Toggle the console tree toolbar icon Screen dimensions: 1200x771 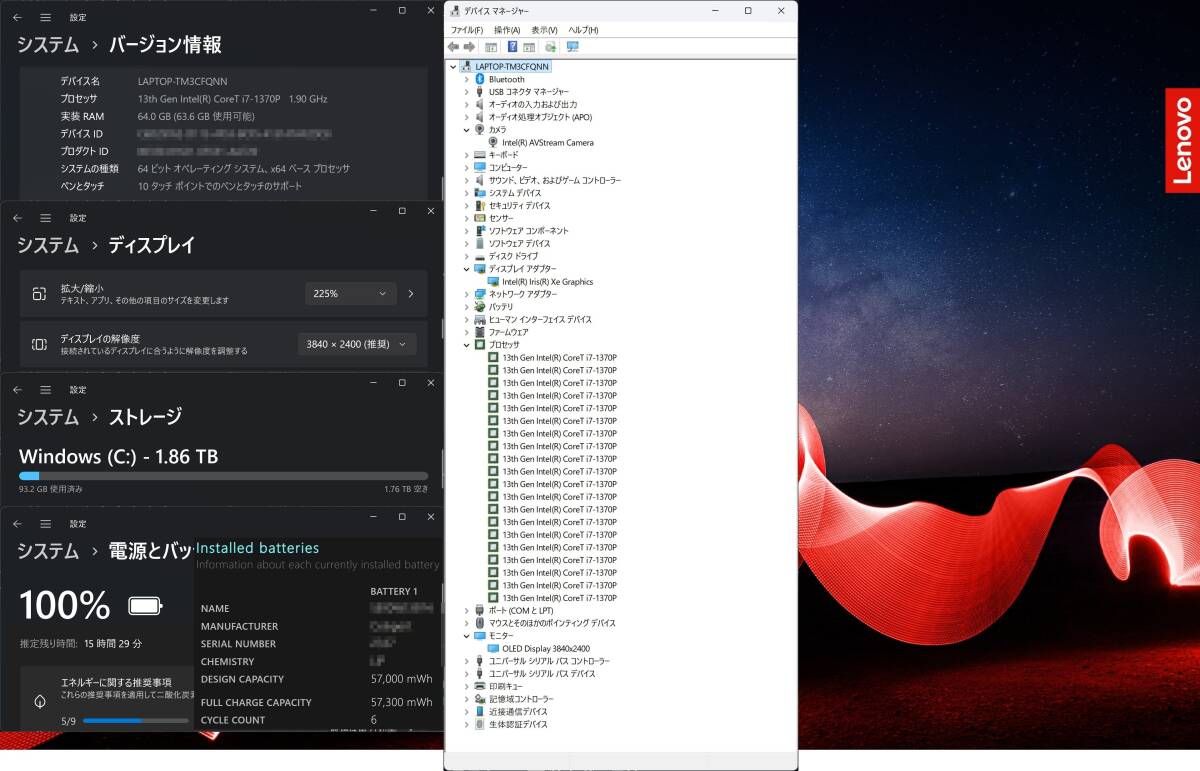[x=491, y=47]
